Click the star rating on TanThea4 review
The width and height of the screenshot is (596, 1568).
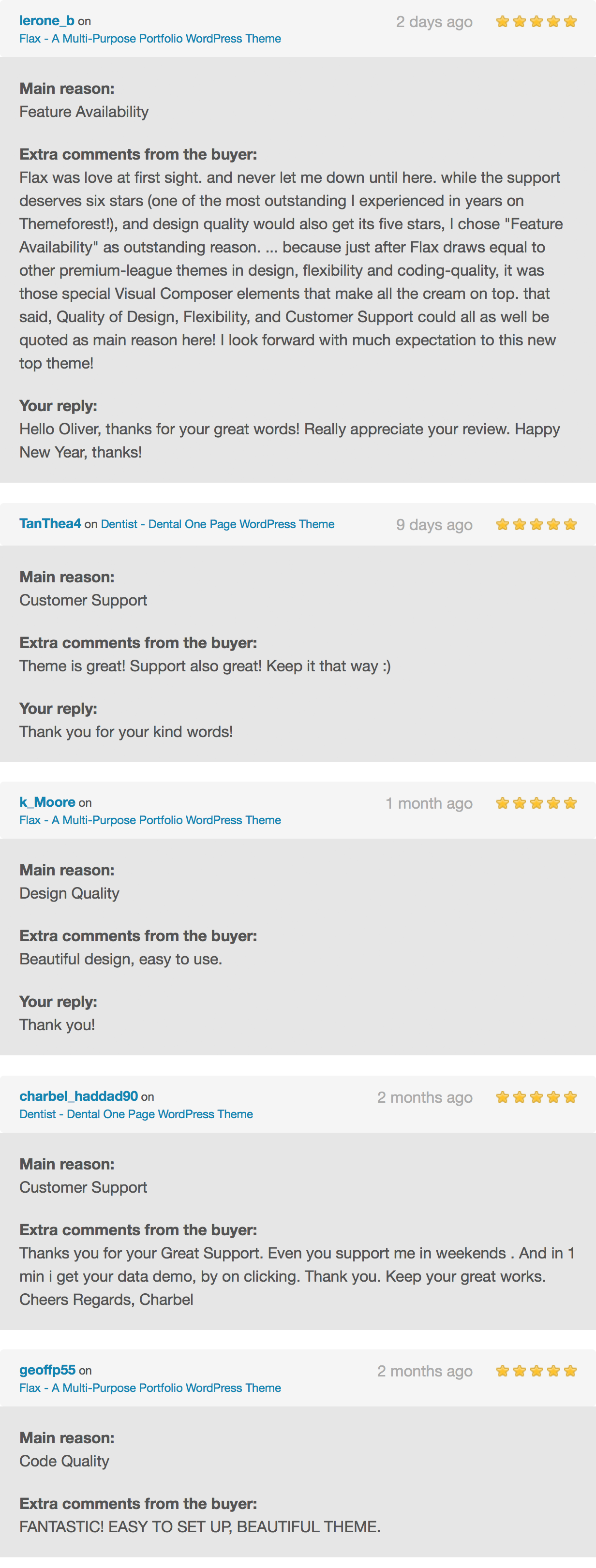tap(536, 525)
